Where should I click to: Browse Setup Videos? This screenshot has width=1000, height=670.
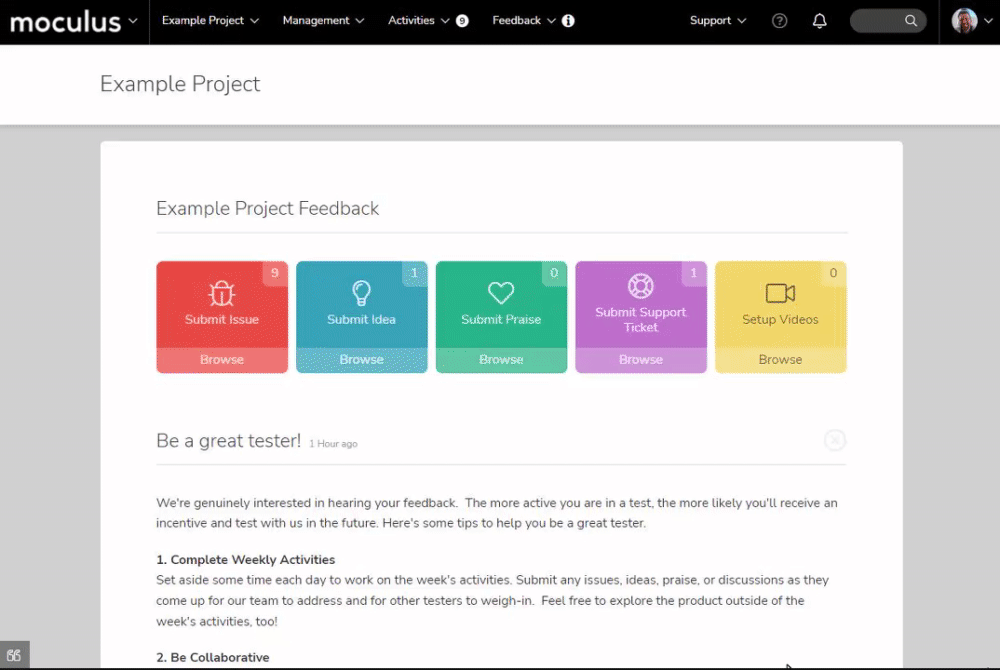780,360
